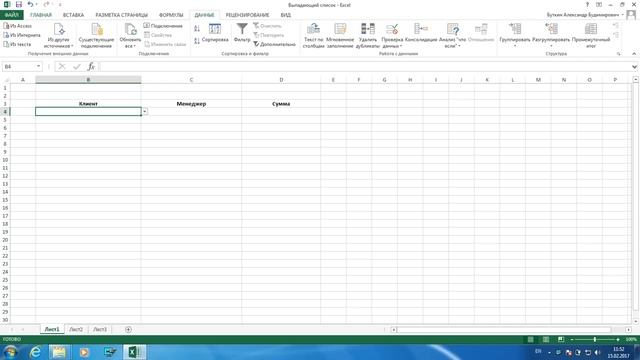640x360 pixels.
Task: Open Консолидация tool
Action: point(421,33)
